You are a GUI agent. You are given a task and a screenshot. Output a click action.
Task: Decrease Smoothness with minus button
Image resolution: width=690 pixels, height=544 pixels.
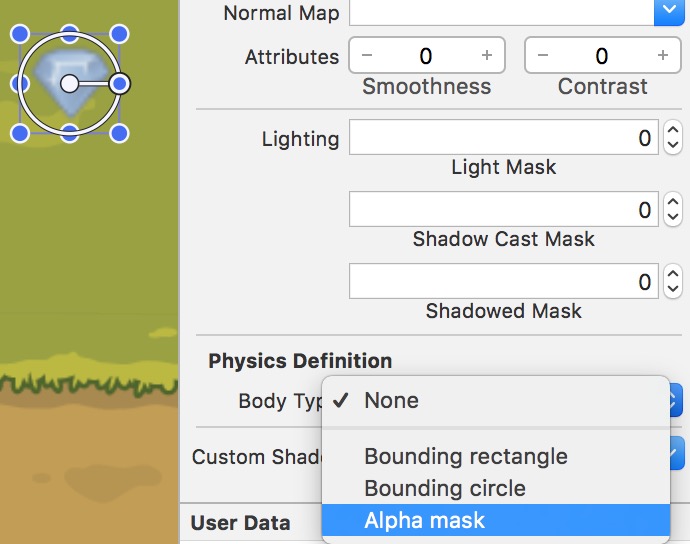pos(367,56)
